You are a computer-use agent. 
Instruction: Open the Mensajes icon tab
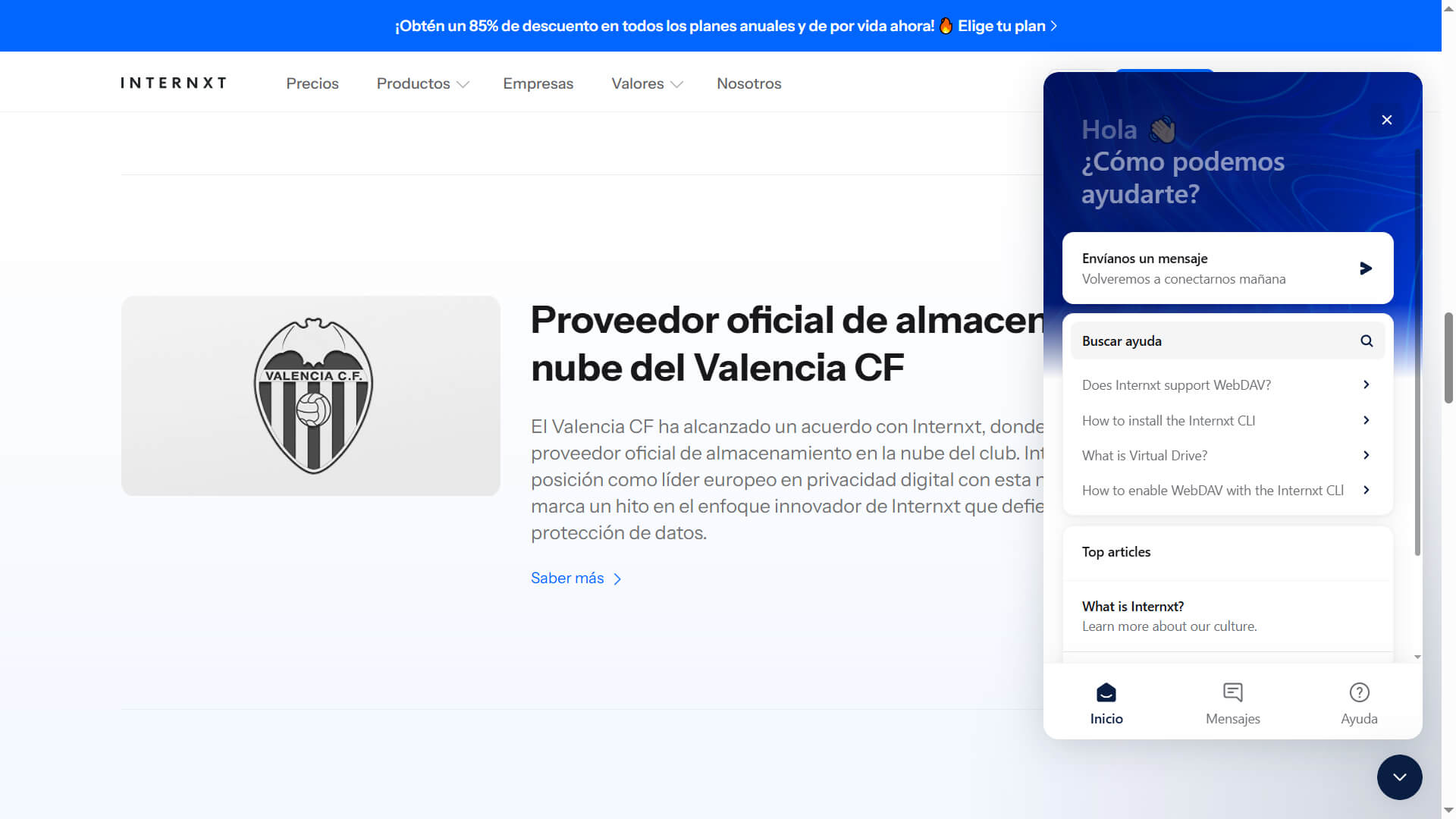pyautogui.click(x=1233, y=692)
